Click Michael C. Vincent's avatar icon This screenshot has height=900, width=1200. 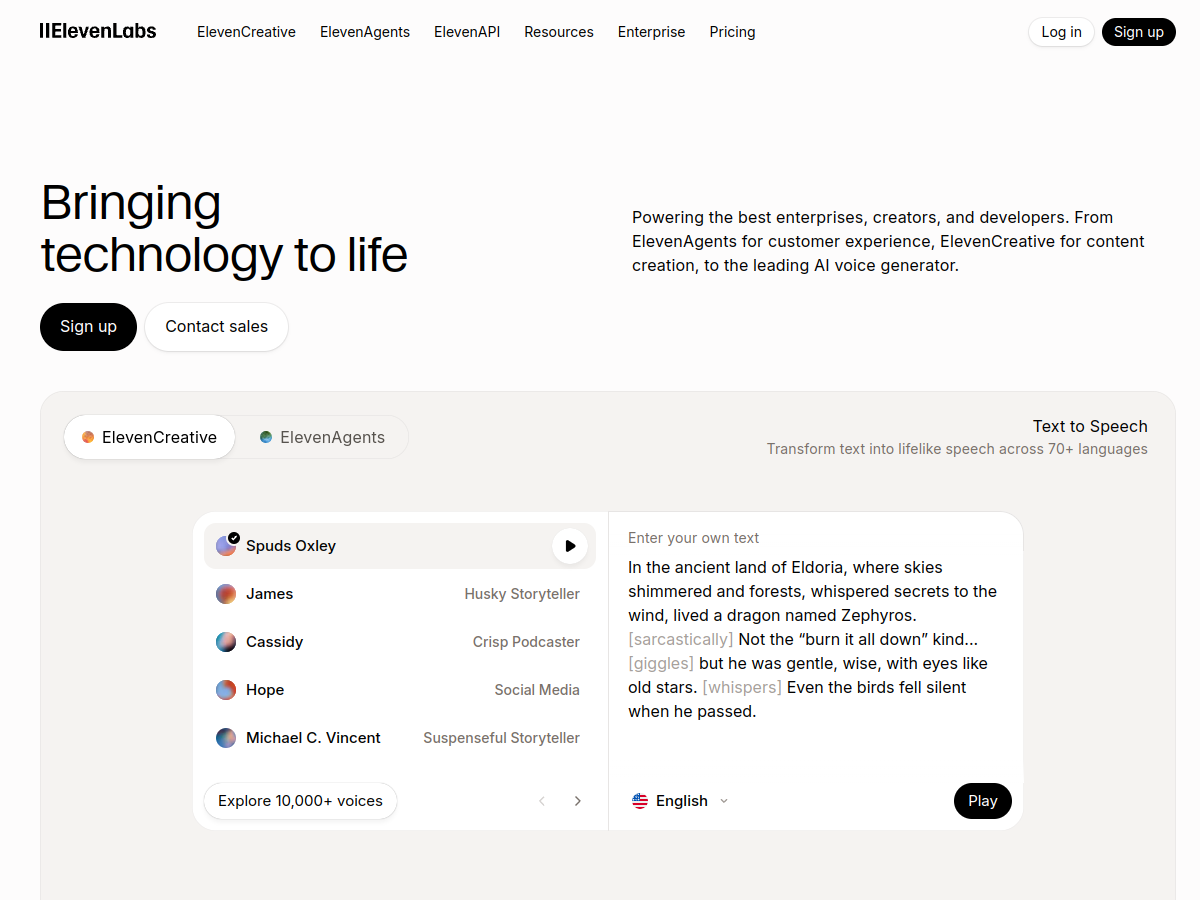click(226, 737)
